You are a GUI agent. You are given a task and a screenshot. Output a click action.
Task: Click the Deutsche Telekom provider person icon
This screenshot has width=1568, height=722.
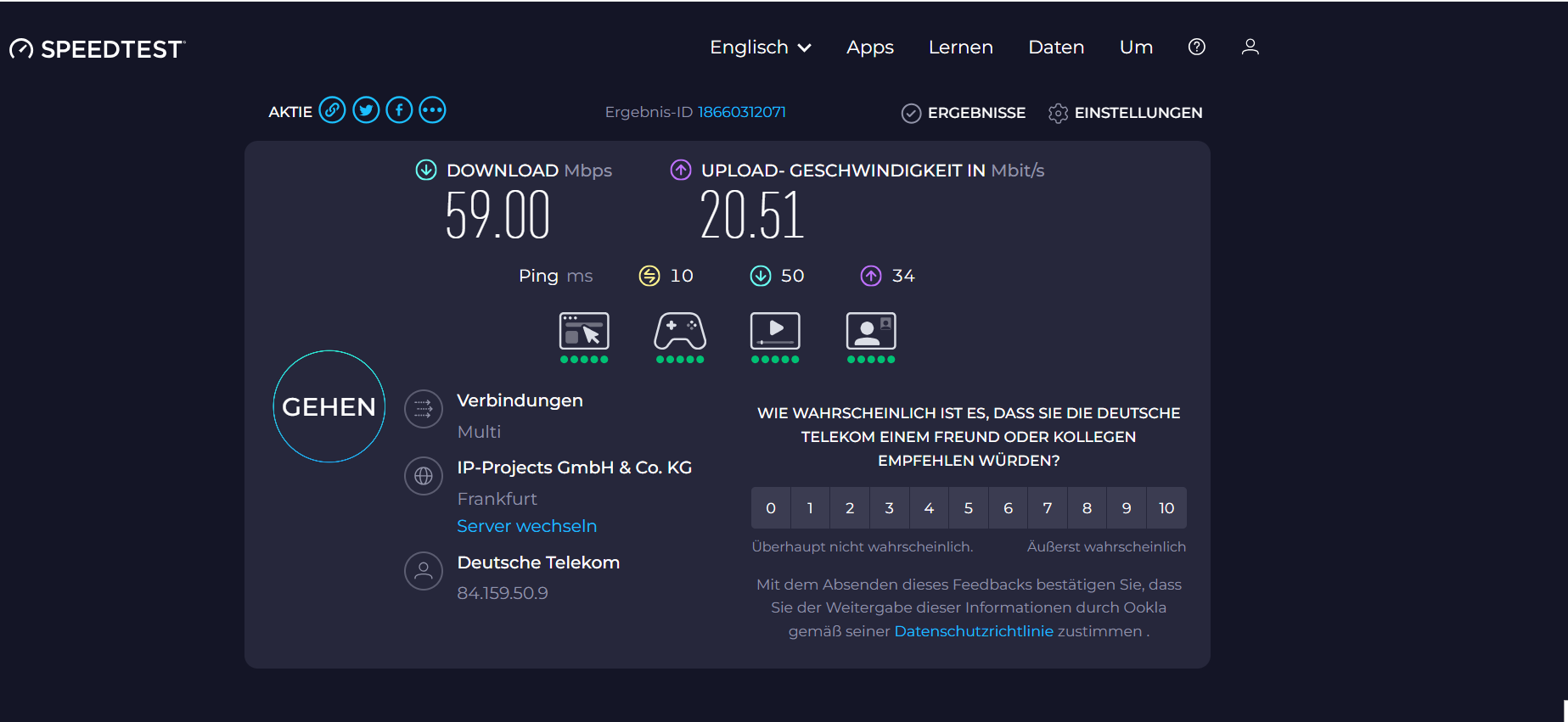(x=424, y=571)
